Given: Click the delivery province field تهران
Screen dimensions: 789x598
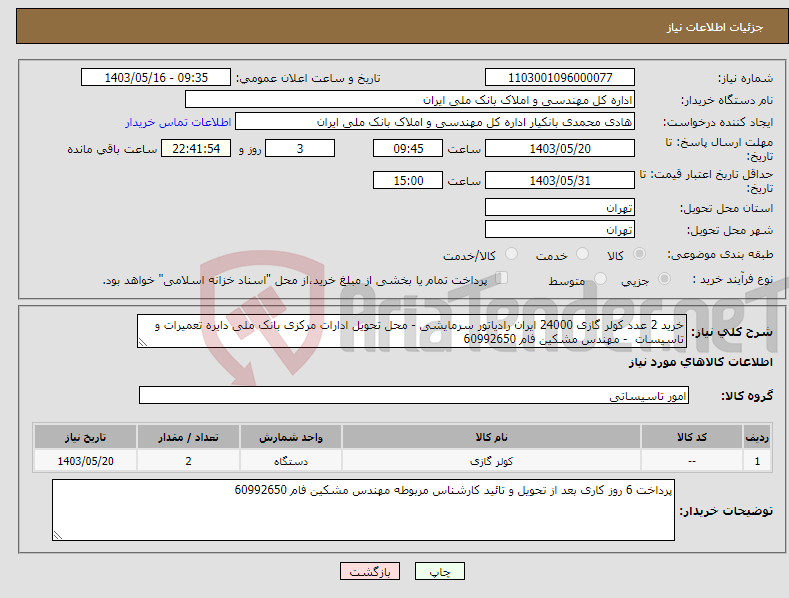Looking at the screenshot, I should (x=560, y=207).
